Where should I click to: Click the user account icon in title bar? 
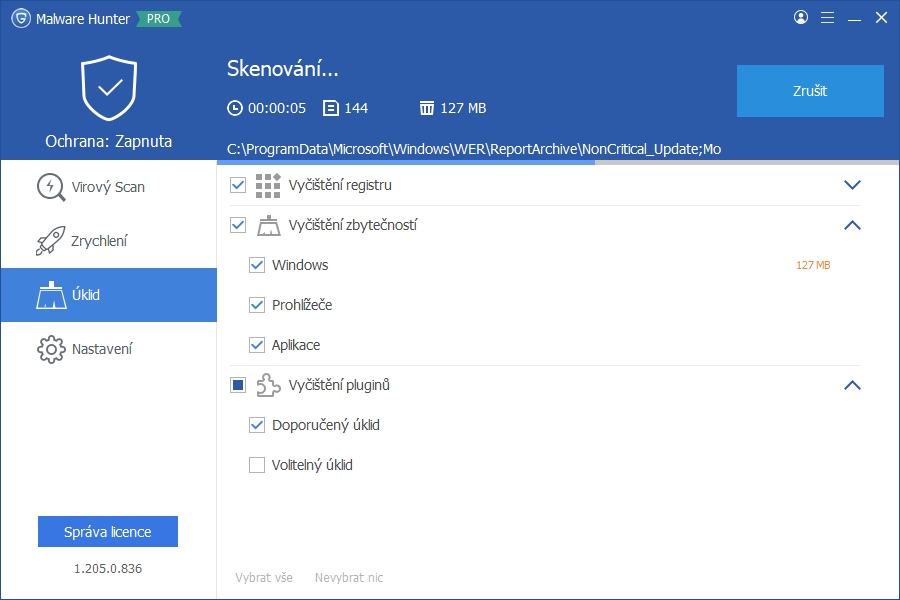(801, 17)
